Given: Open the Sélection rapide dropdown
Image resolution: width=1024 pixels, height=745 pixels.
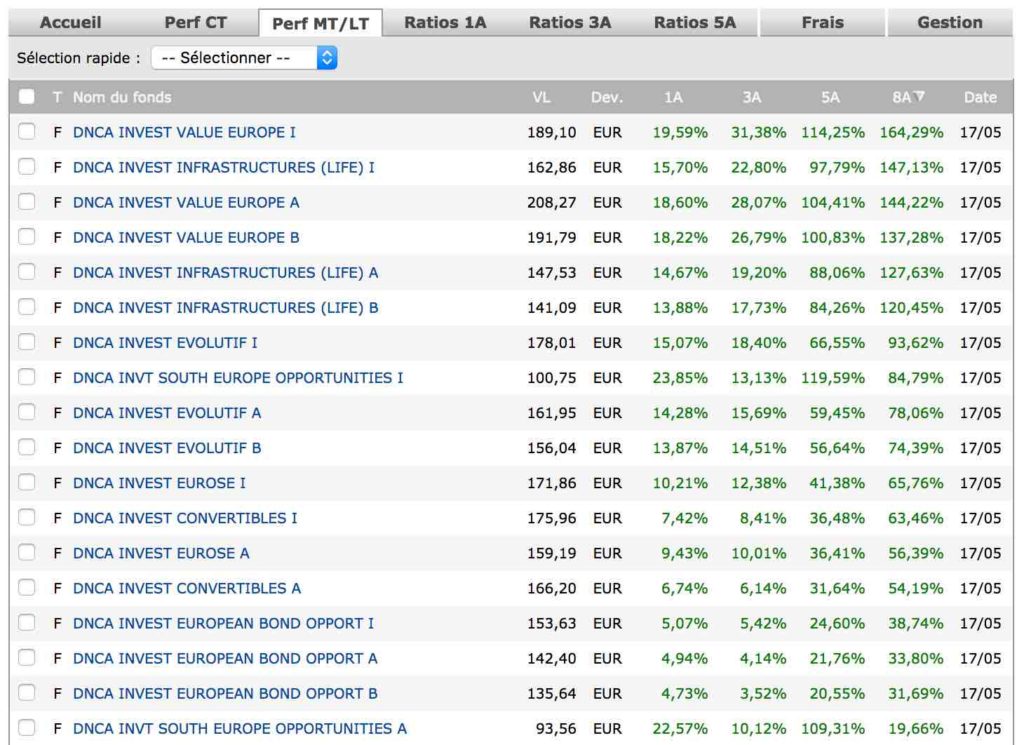Looking at the screenshot, I should click(x=244, y=58).
